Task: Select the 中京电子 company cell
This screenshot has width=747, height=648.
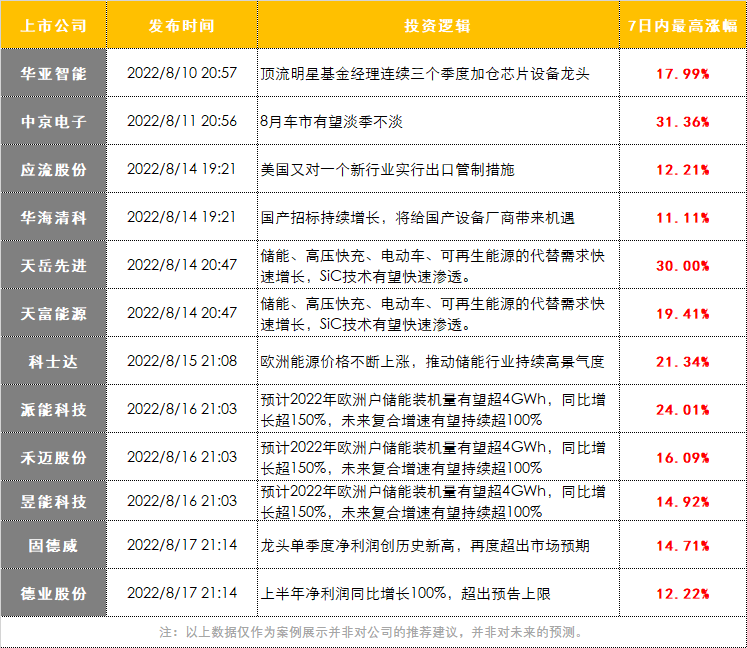Action: point(53,122)
